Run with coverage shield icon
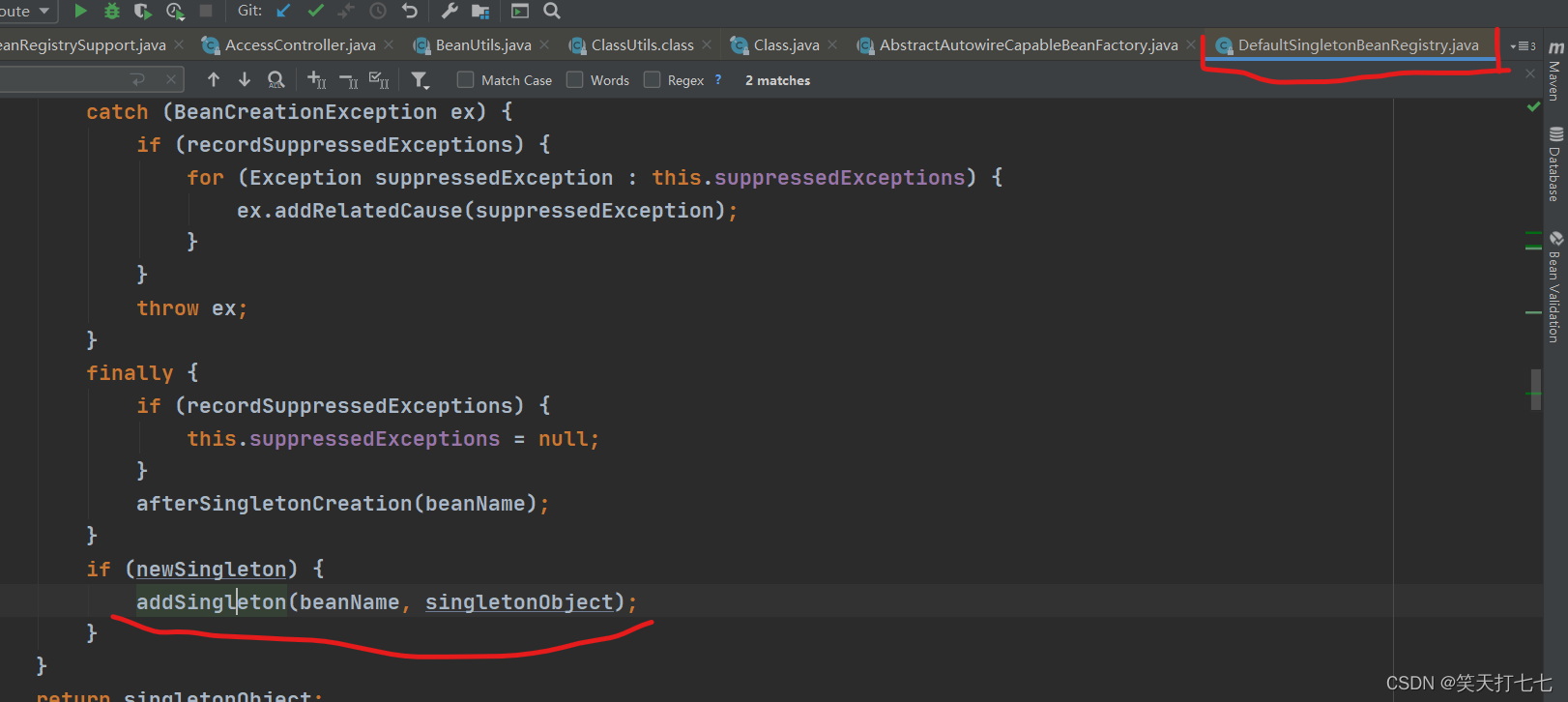 [143, 11]
